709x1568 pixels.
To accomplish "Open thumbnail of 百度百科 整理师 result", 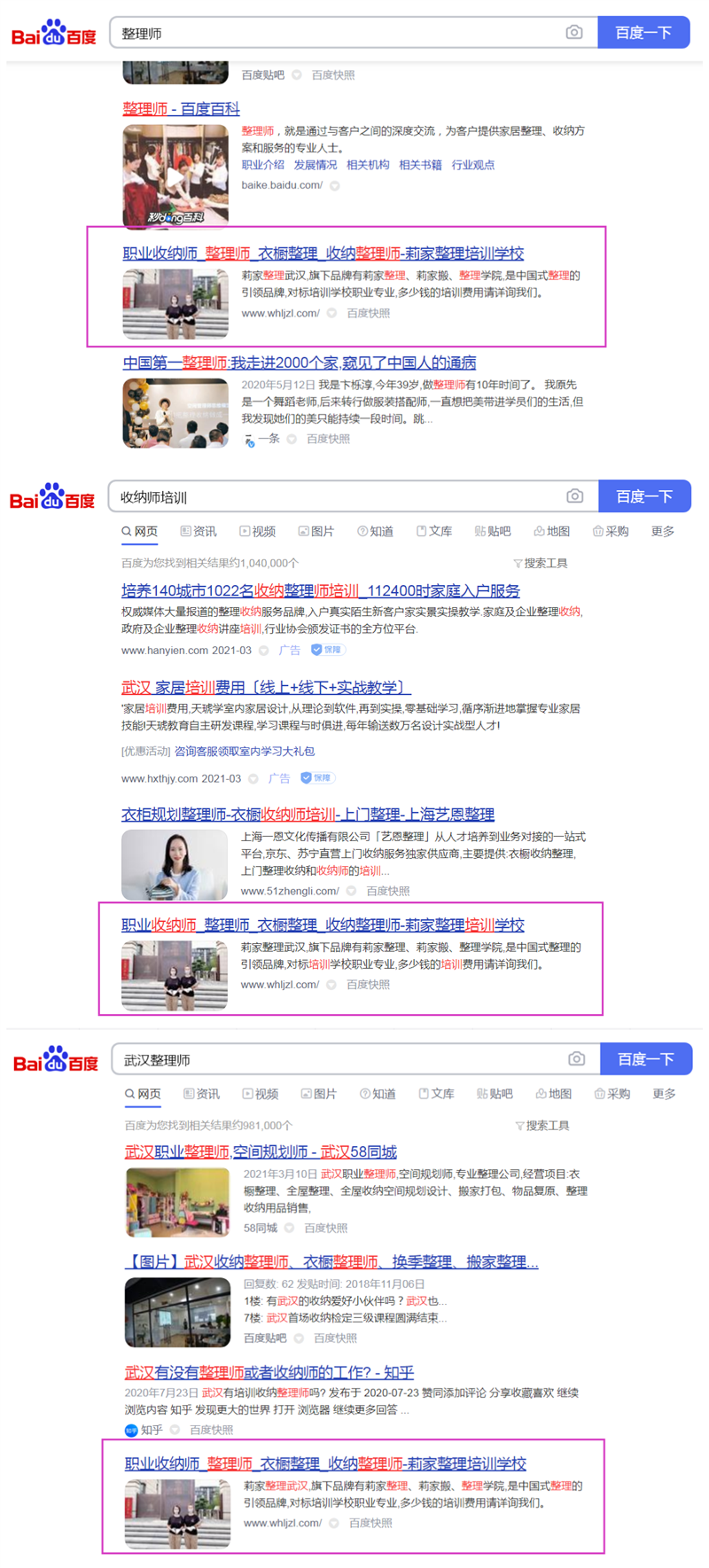I will [175, 176].
